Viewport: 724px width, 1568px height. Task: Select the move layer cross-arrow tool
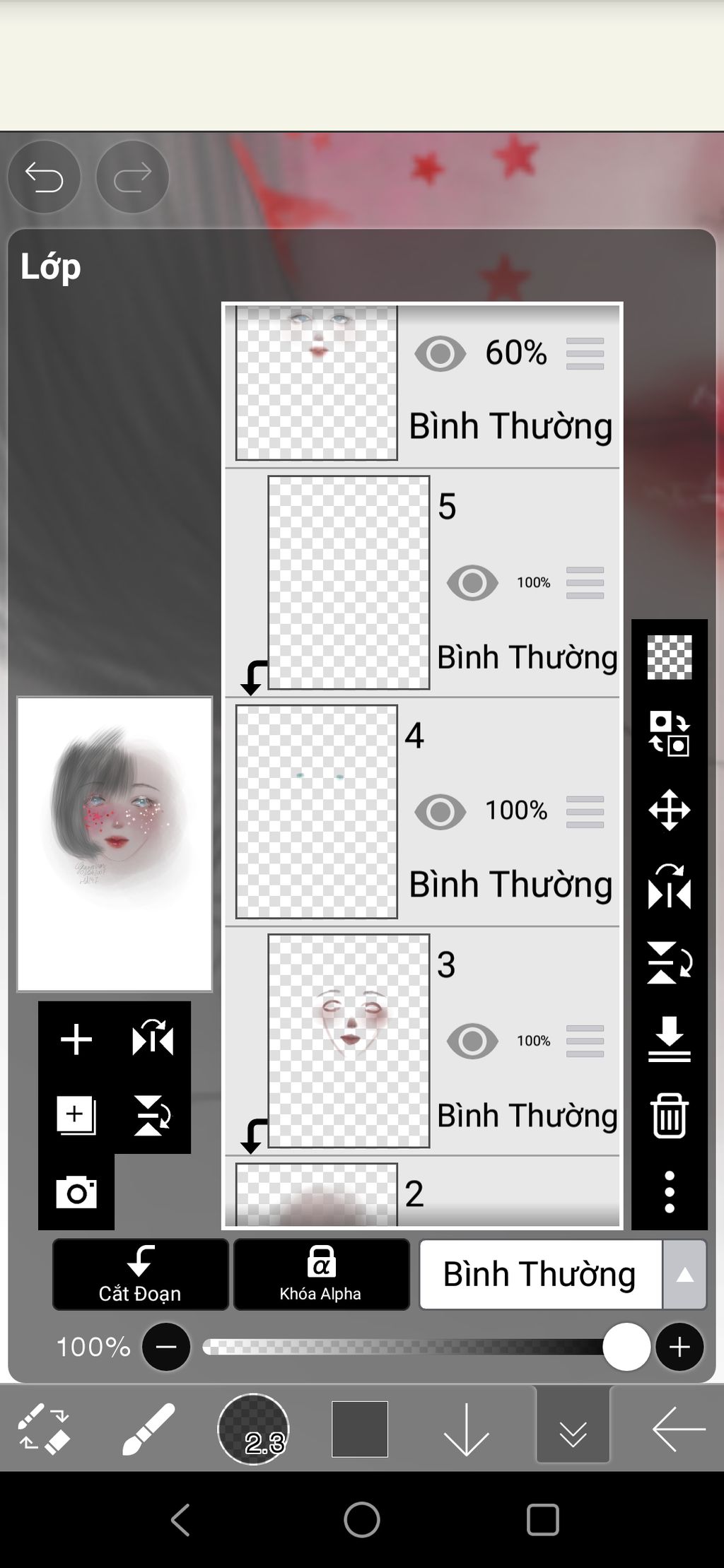tap(669, 810)
